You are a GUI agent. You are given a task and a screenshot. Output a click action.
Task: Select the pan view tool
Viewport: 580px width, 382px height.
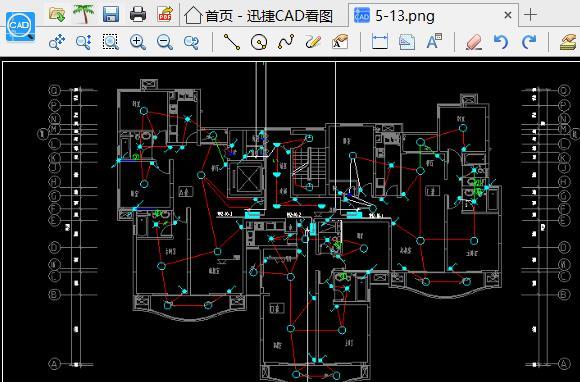tap(57, 42)
